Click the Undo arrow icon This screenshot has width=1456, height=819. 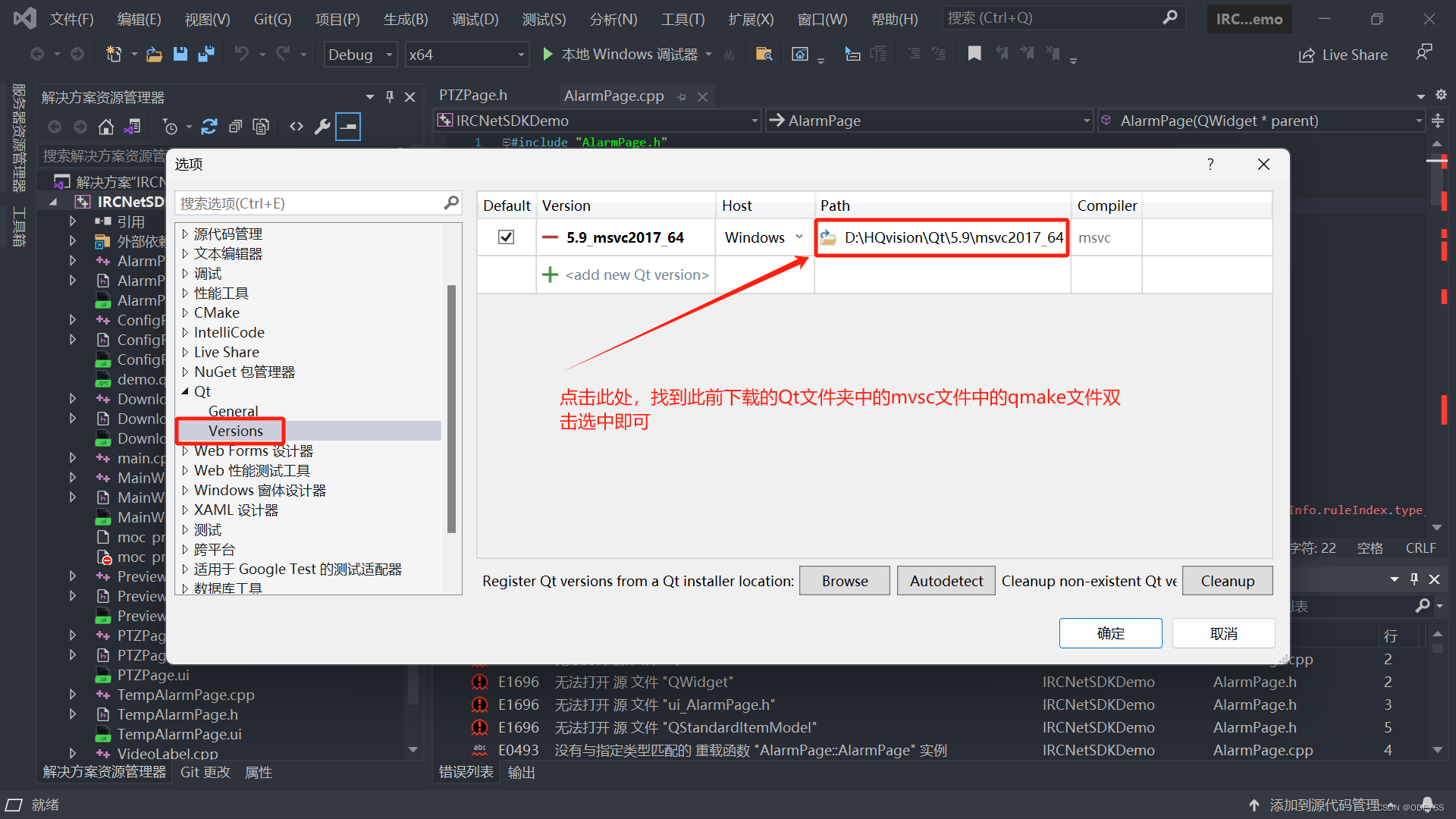242,54
